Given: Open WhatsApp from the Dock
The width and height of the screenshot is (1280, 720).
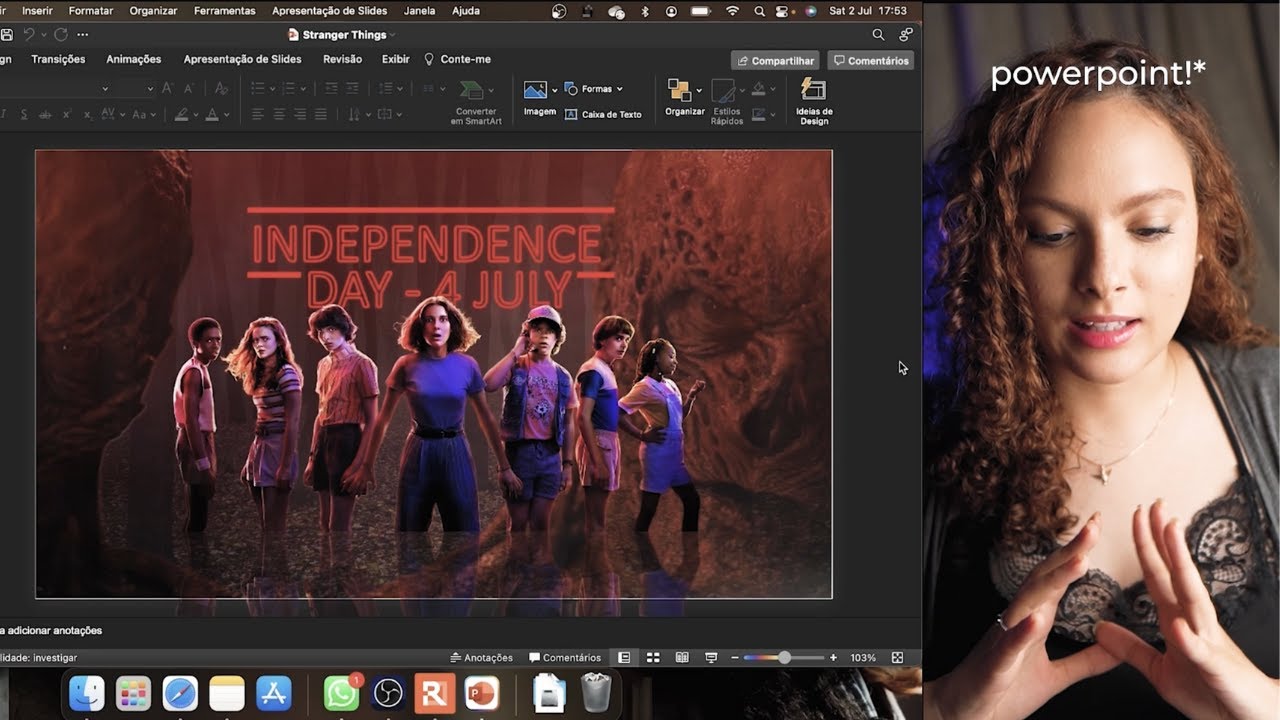Looking at the screenshot, I should click(x=341, y=692).
